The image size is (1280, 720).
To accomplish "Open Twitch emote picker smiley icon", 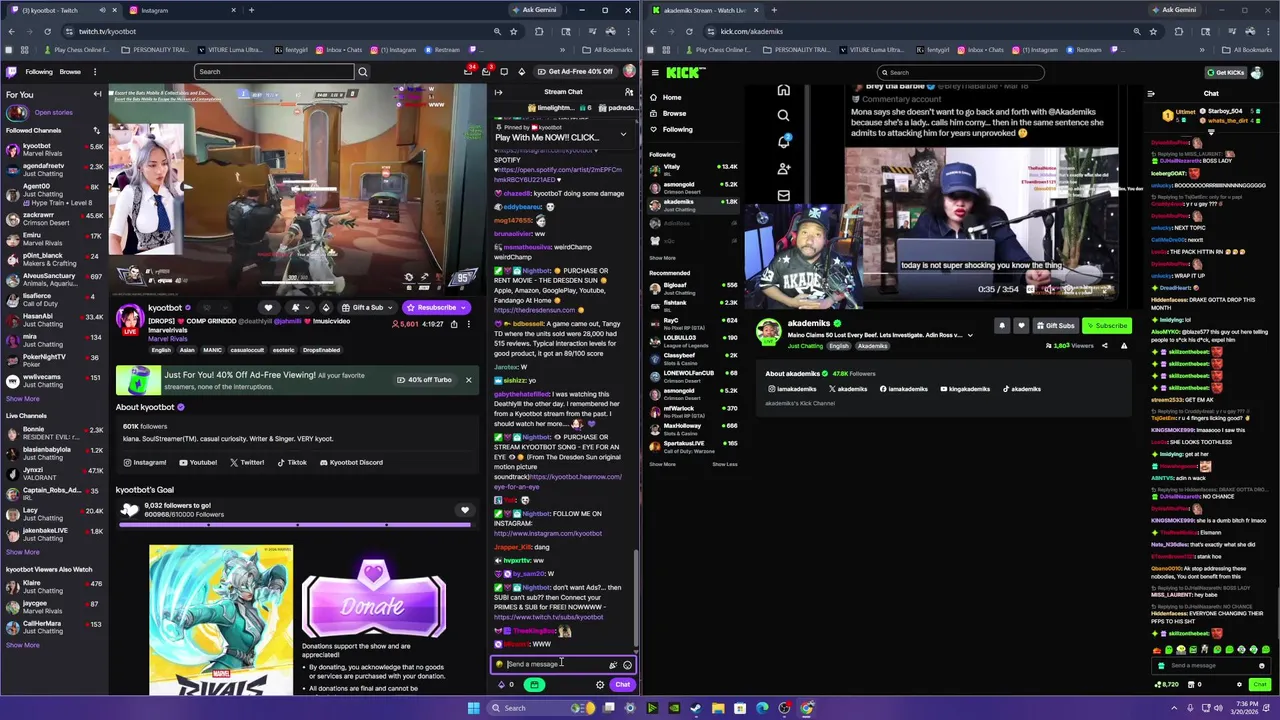I will (627, 665).
